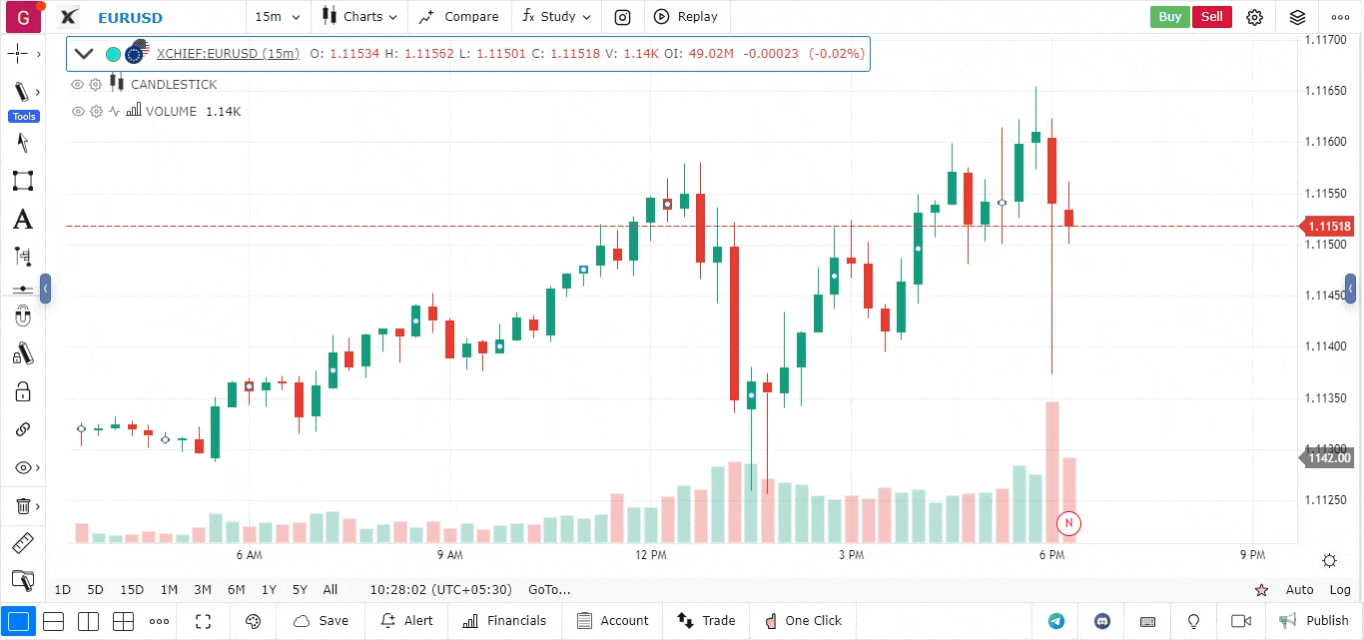Click the green Buy button
Viewport: 1364px width, 640px height.
pyautogui.click(x=1169, y=17)
